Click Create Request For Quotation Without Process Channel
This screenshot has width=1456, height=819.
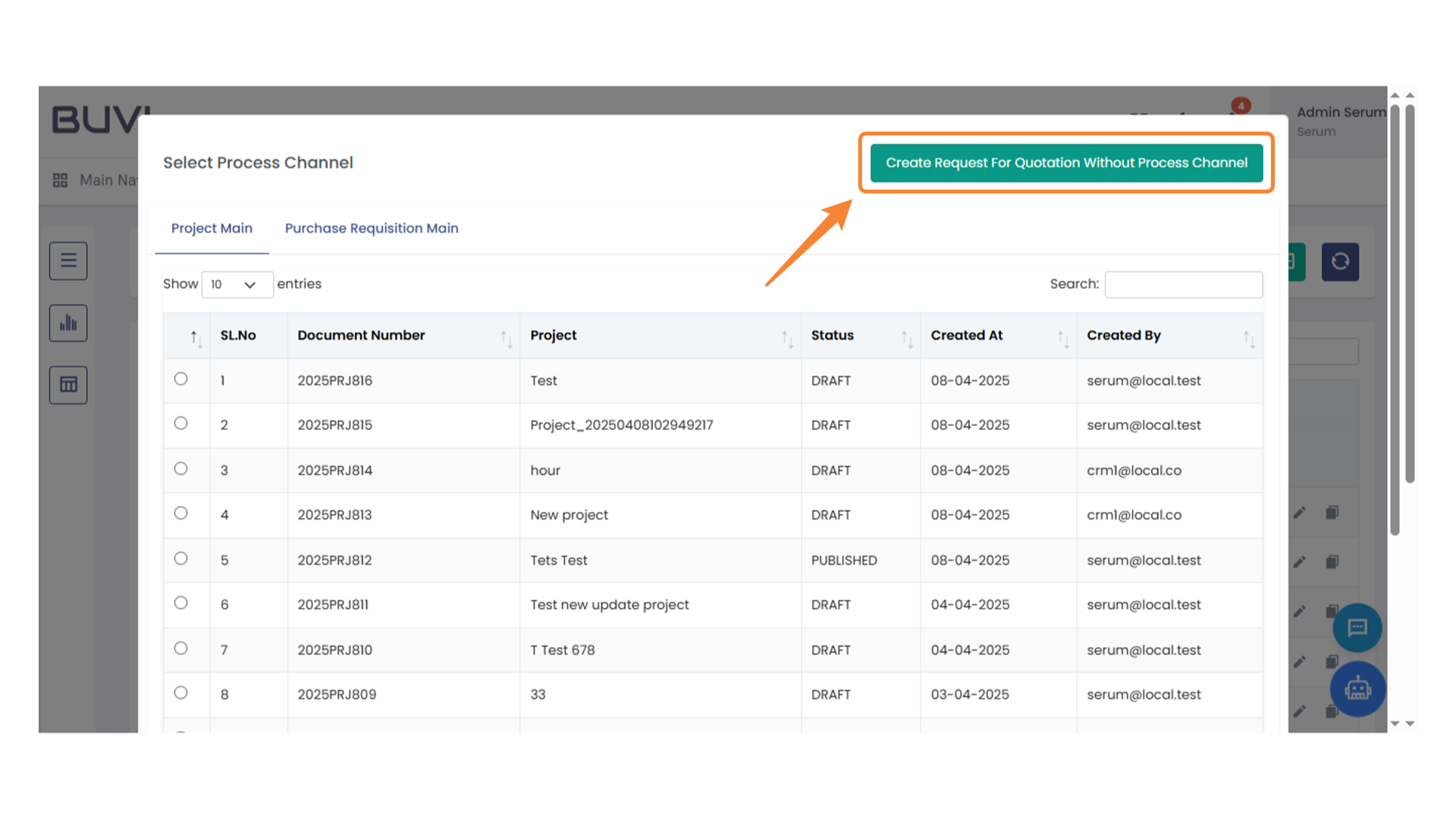coord(1066,162)
